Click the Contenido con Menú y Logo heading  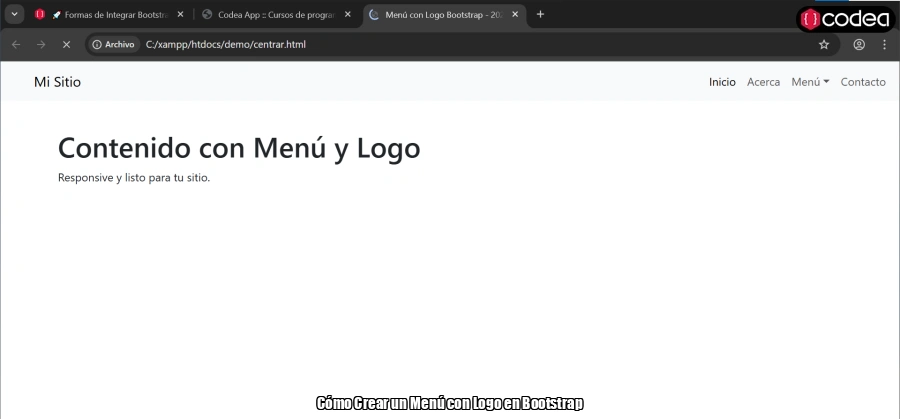[x=239, y=148]
